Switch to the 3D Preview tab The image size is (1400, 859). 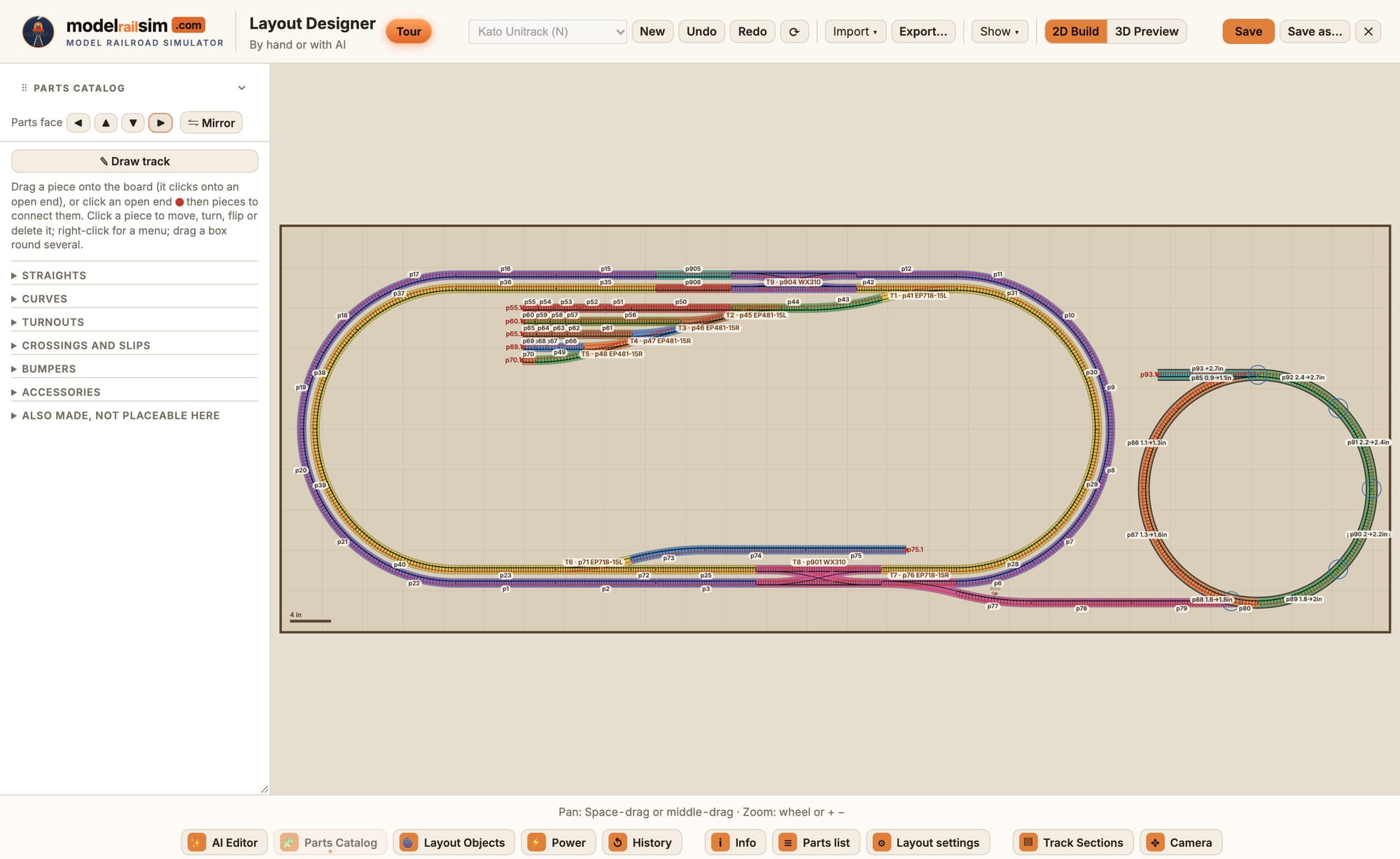pos(1147,32)
